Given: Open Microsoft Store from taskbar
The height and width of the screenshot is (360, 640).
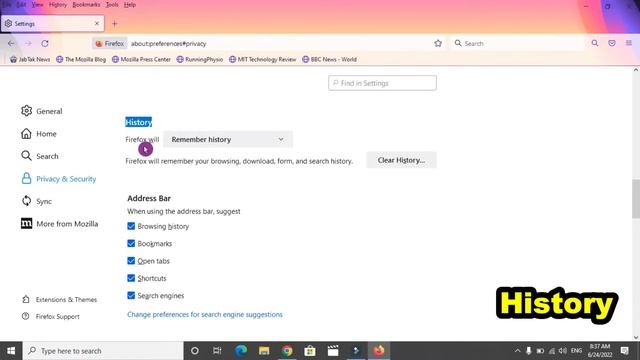Looking at the screenshot, I should click(310, 351).
